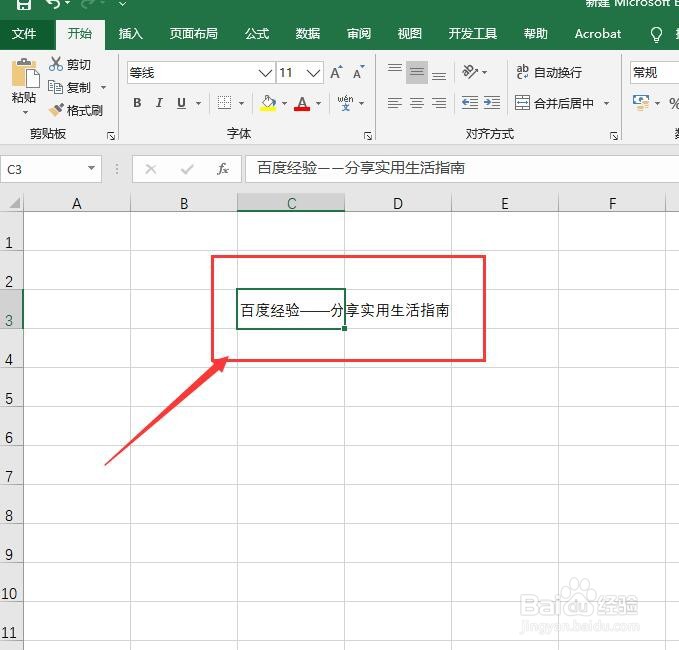Open text orientation tool
The image size is (679, 650).
(x=470, y=72)
